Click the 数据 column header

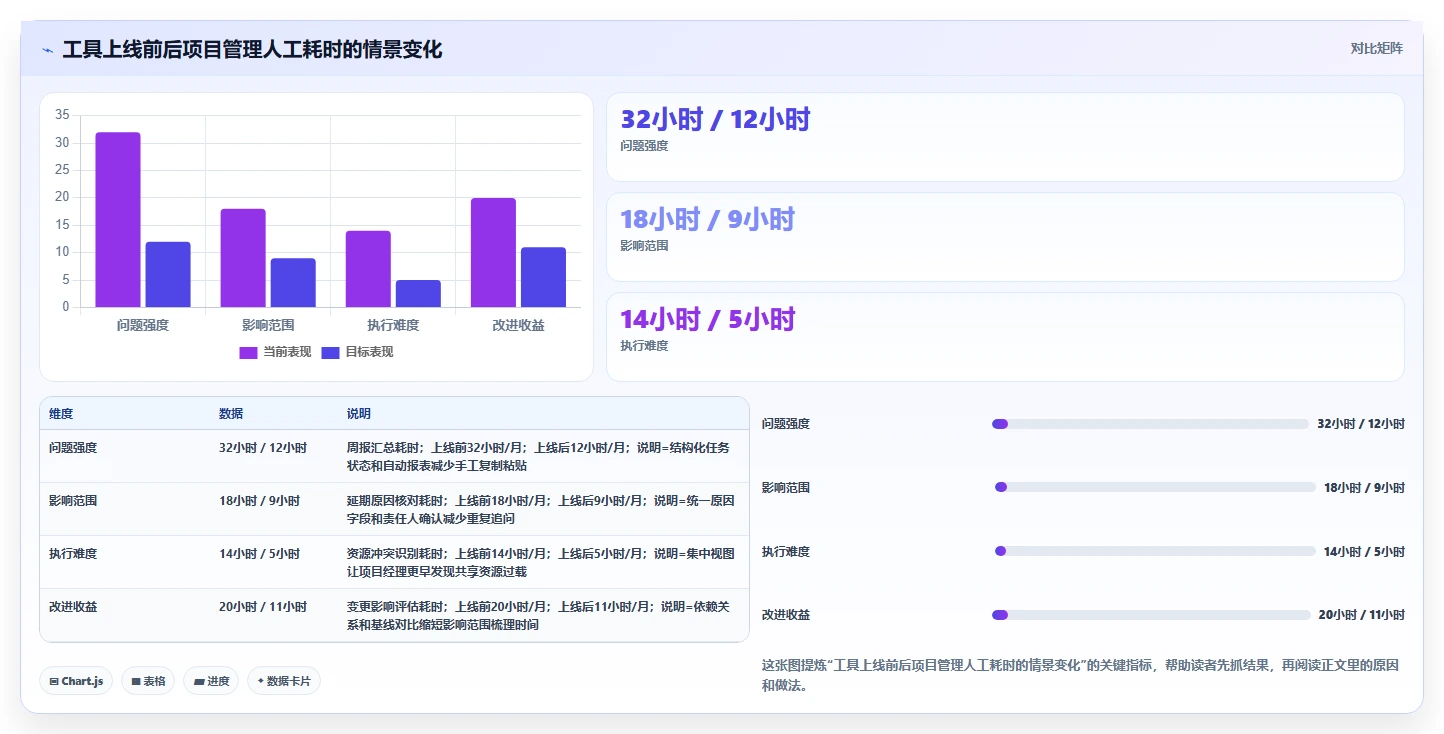(x=231, y=414)
